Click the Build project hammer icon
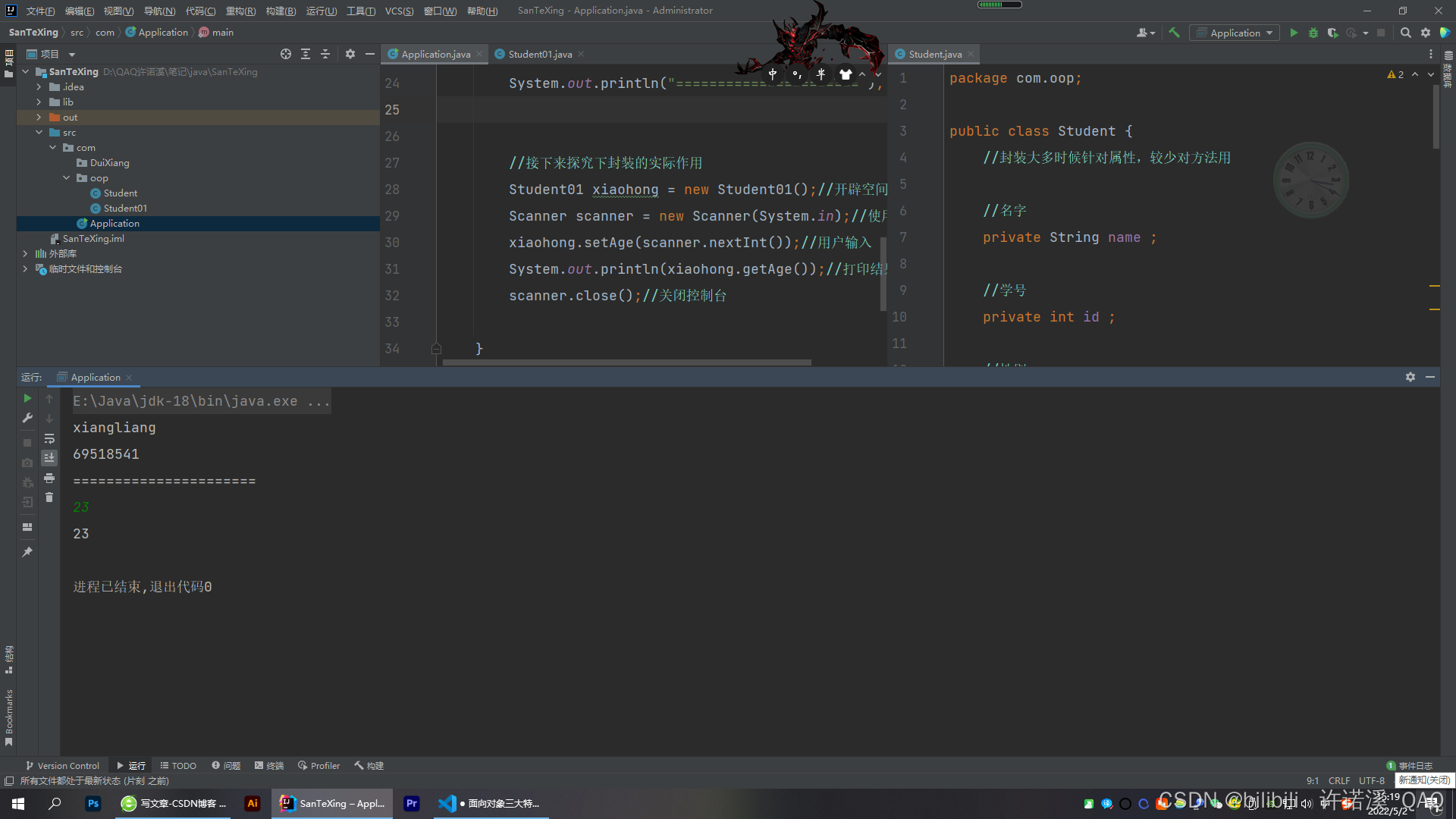Image resolution: width=1456 pixels, height=819 pixels. coord(1174,33)
